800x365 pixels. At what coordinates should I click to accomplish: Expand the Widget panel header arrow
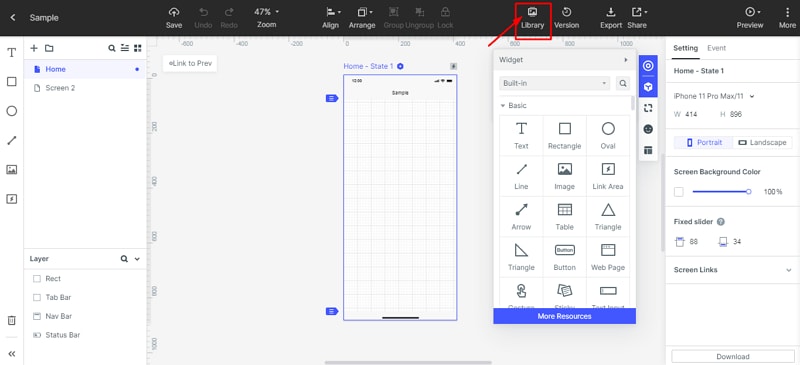click(626, 60)
